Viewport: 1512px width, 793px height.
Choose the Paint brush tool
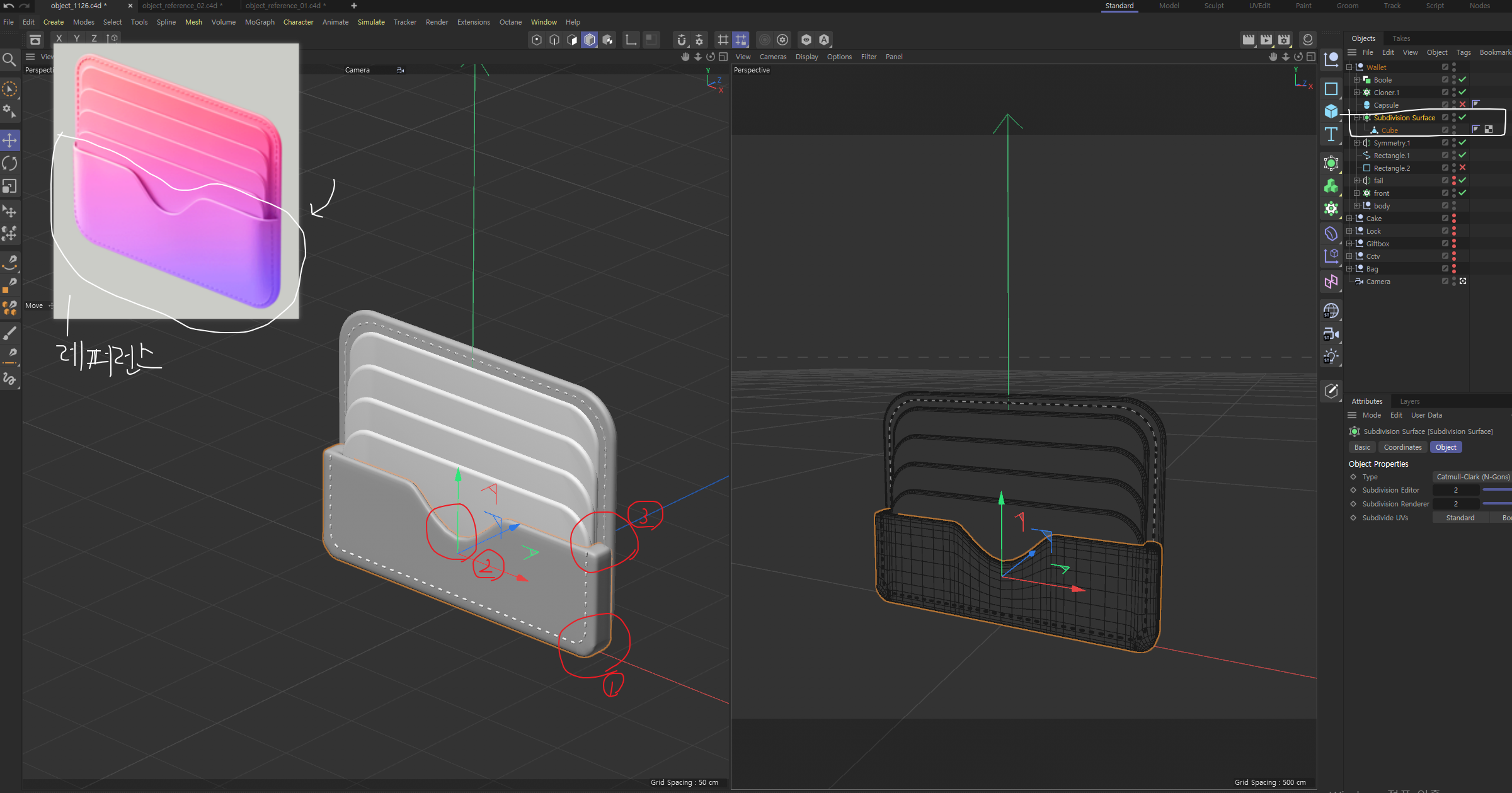click(10, 333)
